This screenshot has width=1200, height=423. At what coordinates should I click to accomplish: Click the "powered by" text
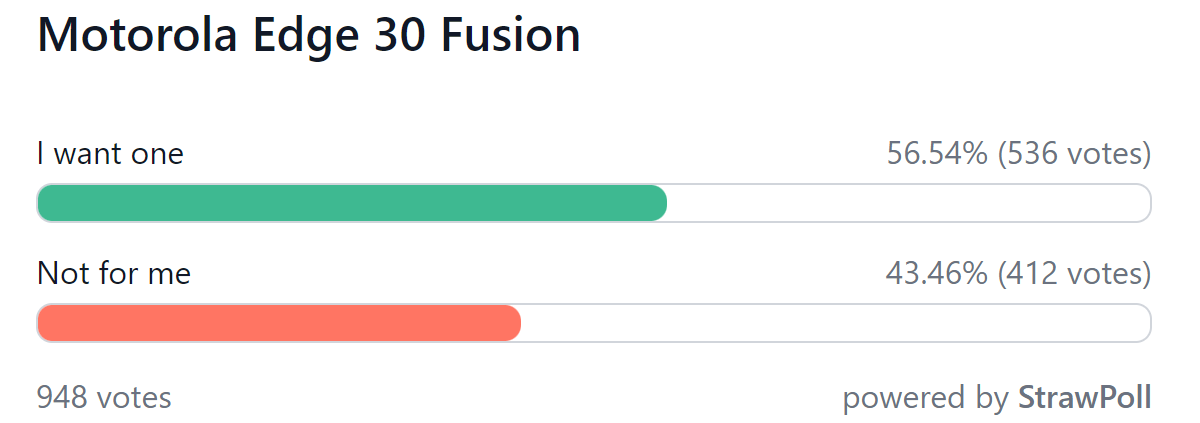(x=925, y=398)
